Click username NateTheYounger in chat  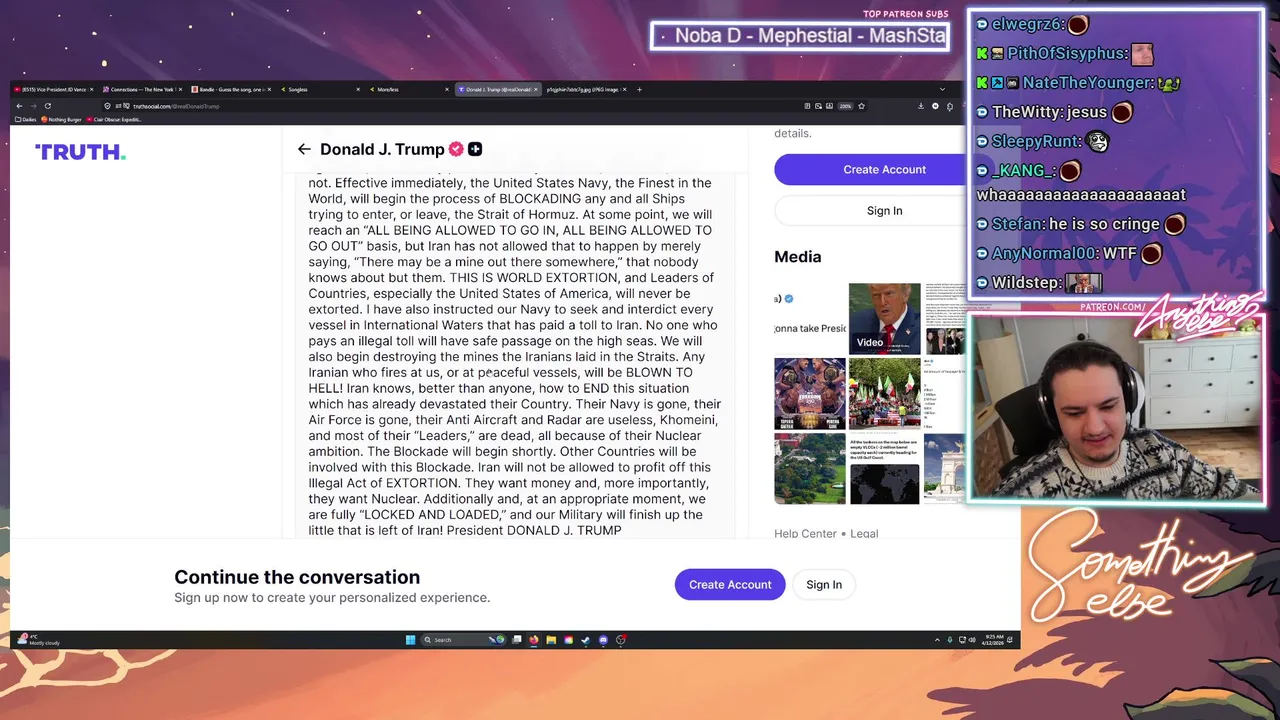pos(1087,83)
